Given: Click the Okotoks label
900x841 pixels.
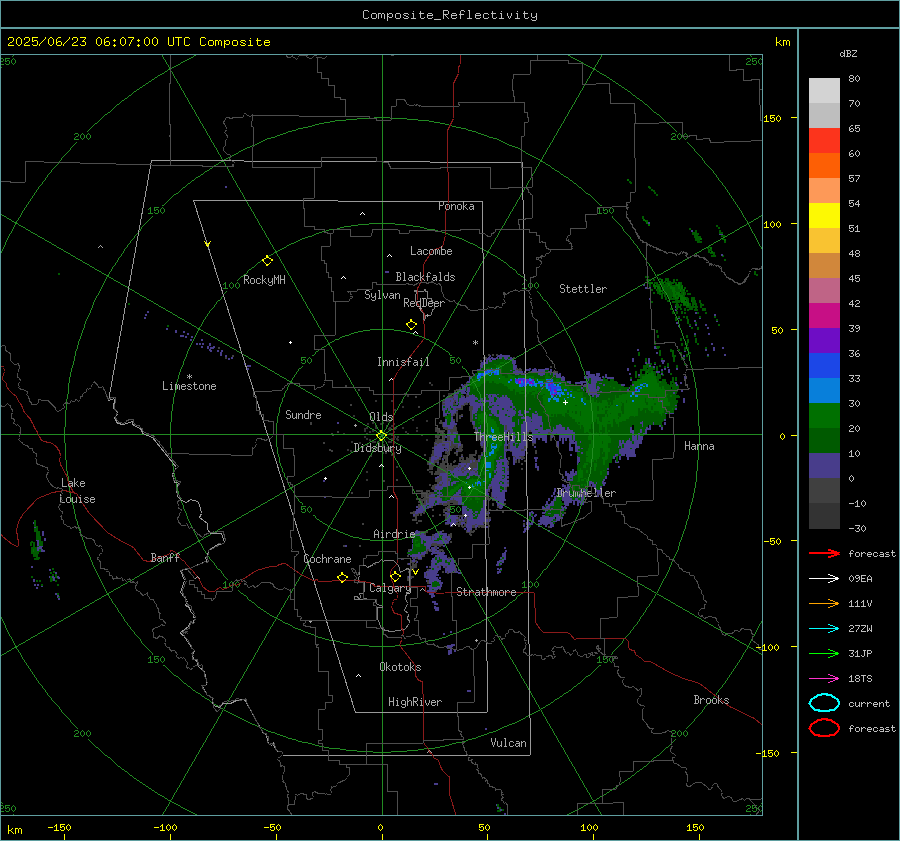Looking at the screenshot, I should tap(400, 667).
